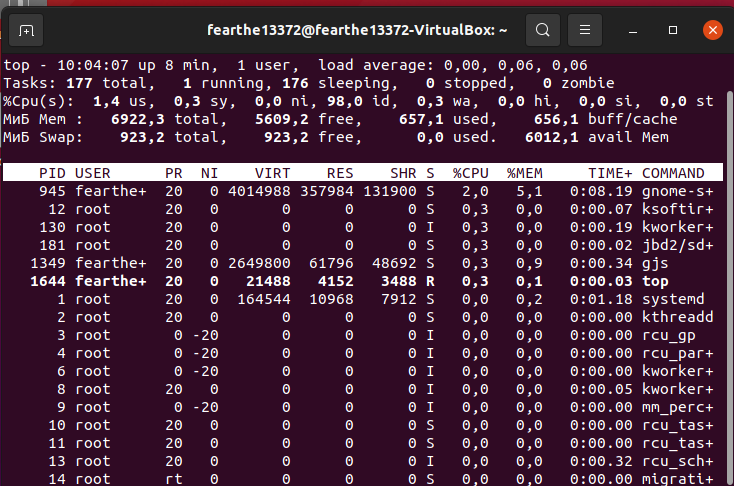Click the VIRT value 4014988
The image size is (734, 486).
pos(259,191)
